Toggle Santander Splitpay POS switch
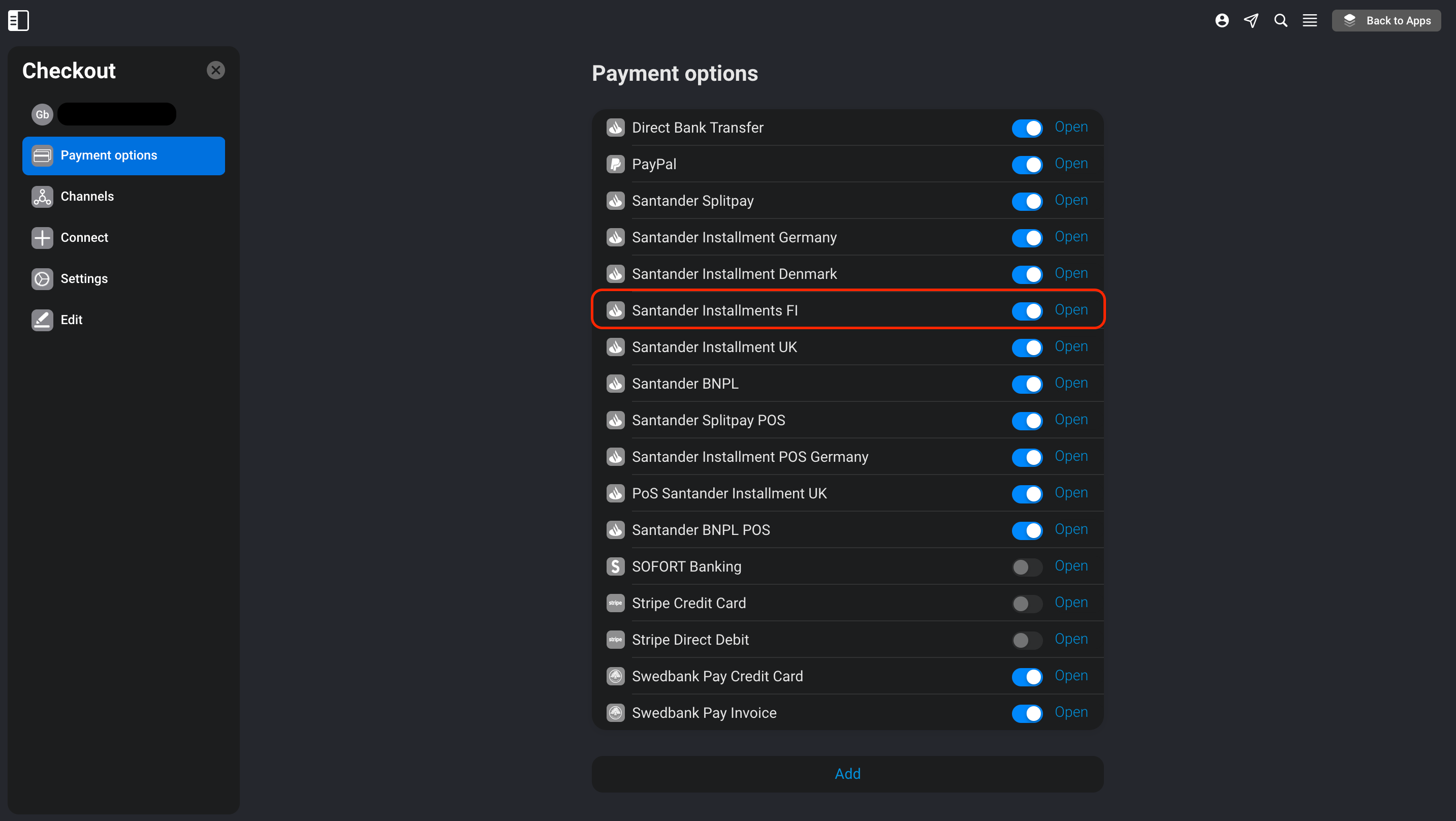 (1027, 421)
